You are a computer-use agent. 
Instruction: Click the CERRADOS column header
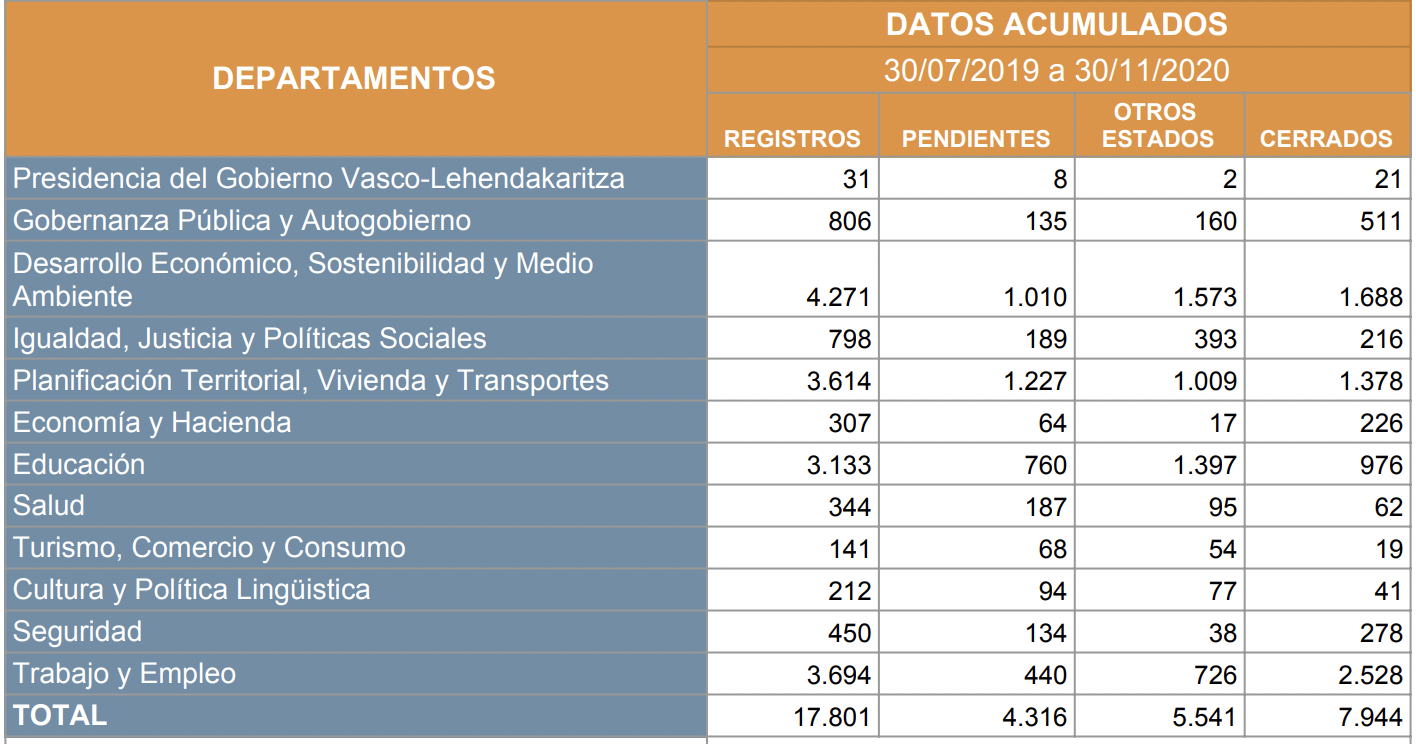1326,139
